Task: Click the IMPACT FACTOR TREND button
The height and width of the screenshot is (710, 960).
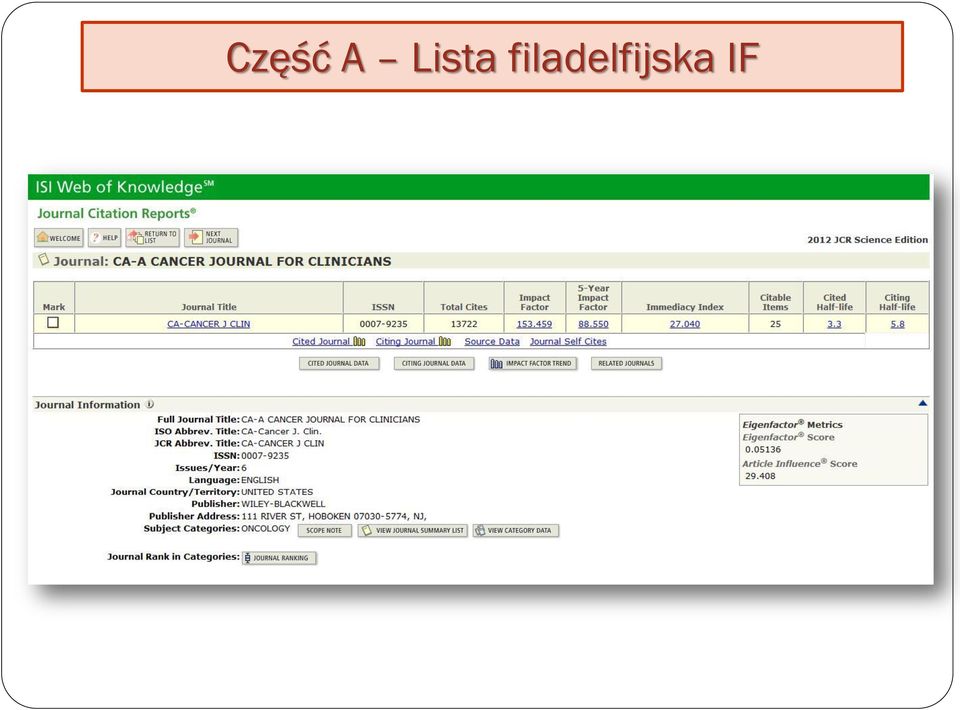Action: [x=533, y=364]
